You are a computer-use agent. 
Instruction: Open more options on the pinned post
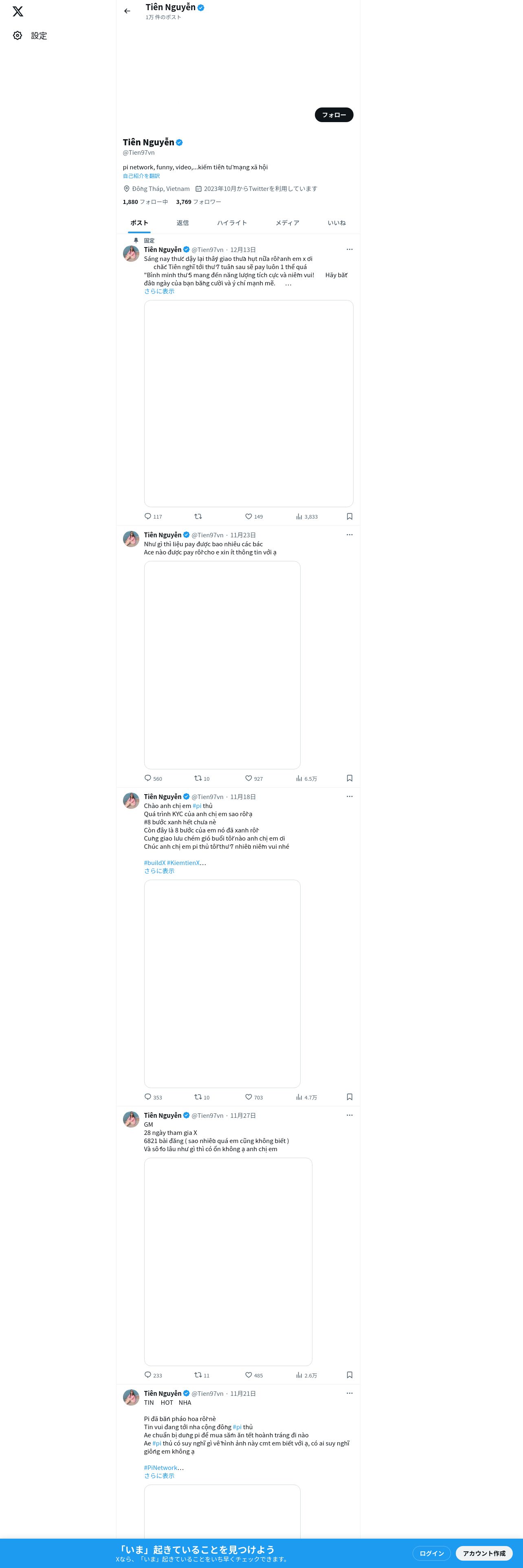tap(349, 250)
